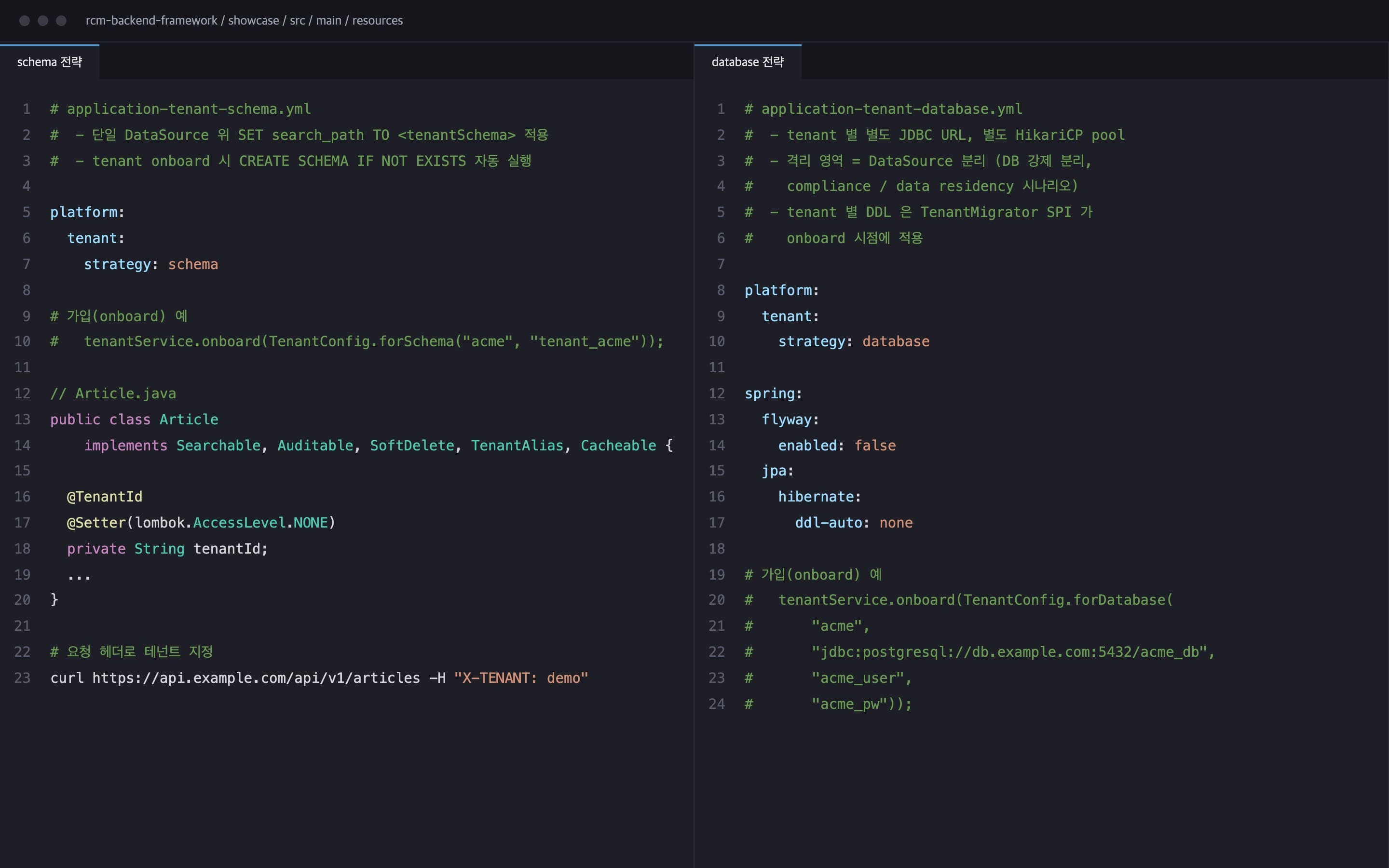1389x868 pixels.
Task: Click the 'CREATE SCHEMA IF NOT EXISTS' comment line
Action: pos(290,161)
